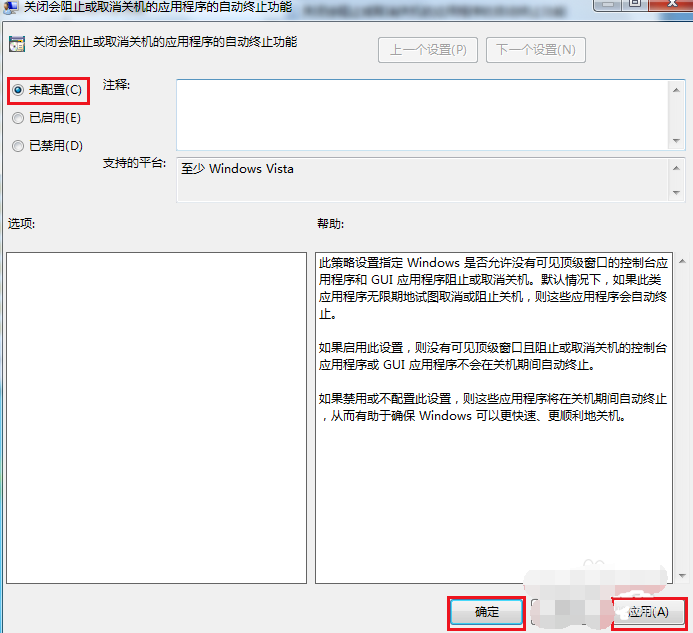693x633 pixels.
Task: Click the help paragraph starting 如果启用此设置
Action: 493,356
